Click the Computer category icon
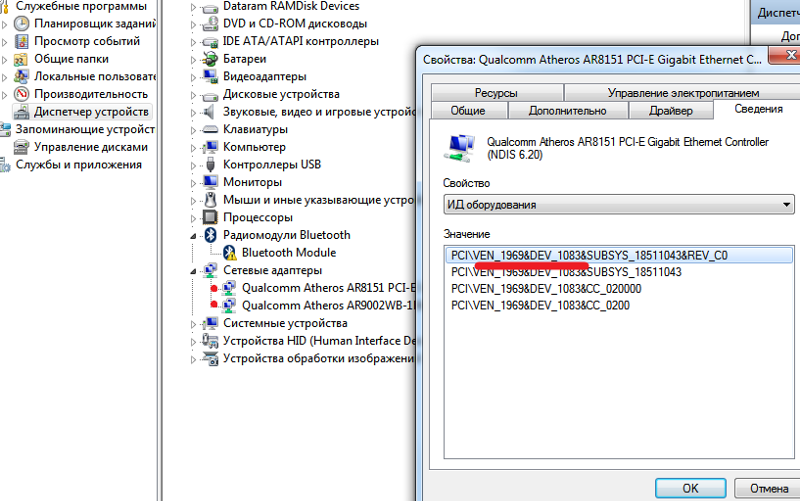Image resolution: width=800 pixels, height=501 pixels. (x=210, y=147)
